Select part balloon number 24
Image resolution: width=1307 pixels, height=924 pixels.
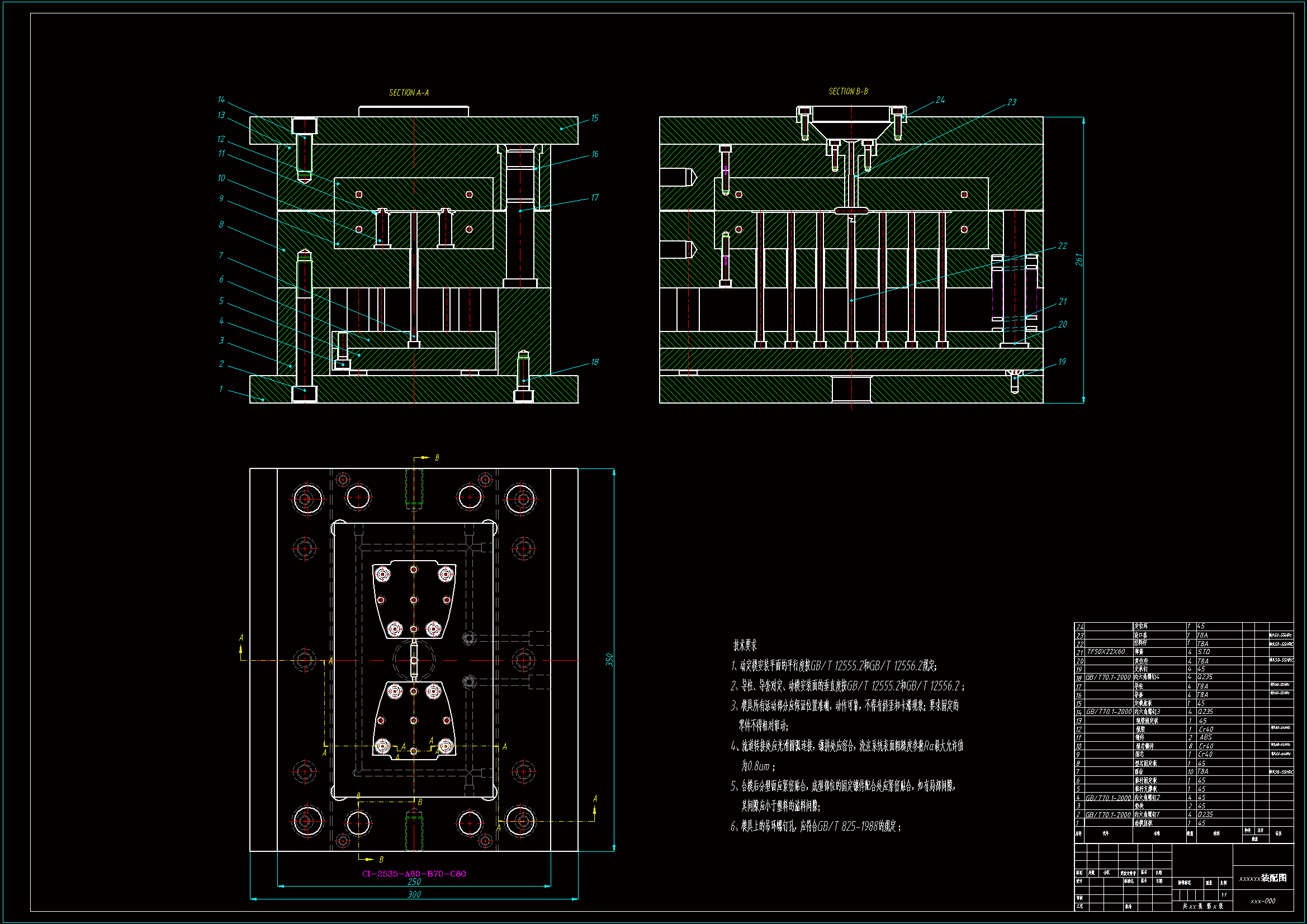940,100
